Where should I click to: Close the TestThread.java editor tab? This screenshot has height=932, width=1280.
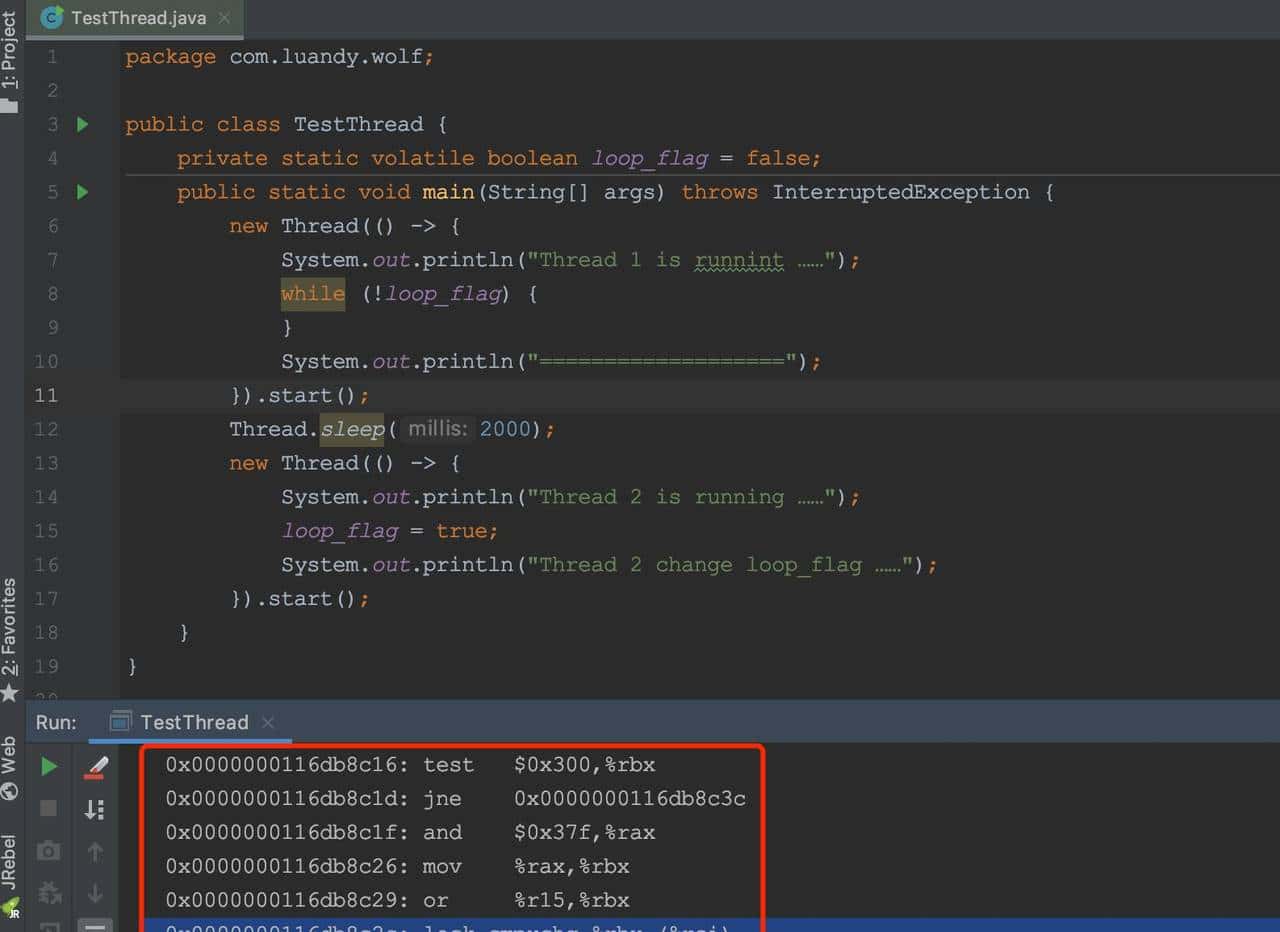223,18
